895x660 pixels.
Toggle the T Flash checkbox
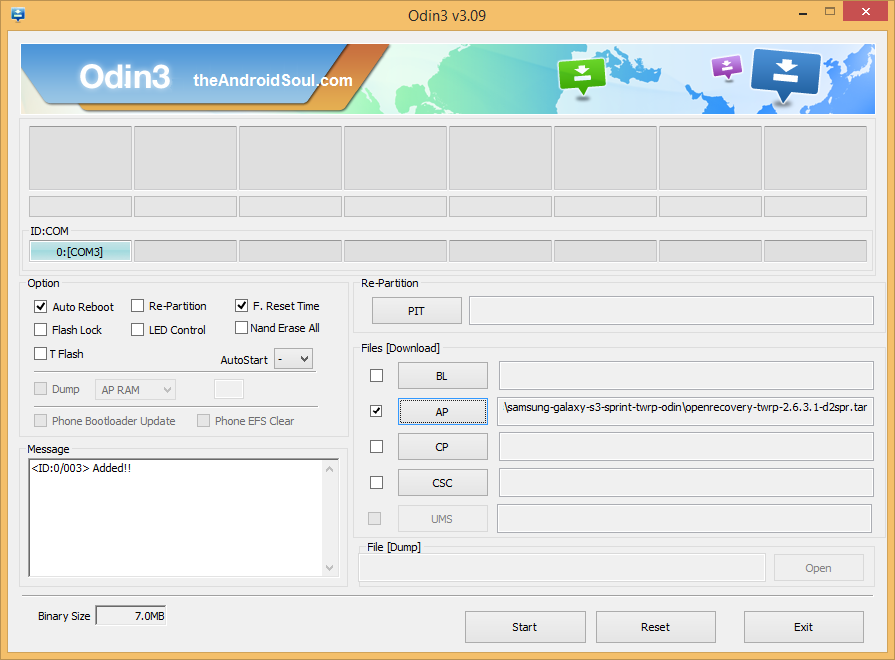point(40,353)
